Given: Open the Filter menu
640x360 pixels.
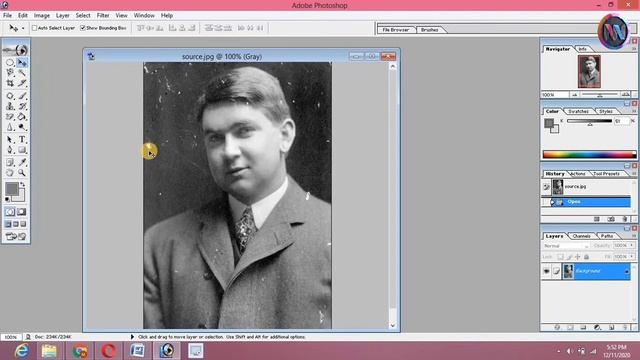Looking at the screenshot, I should point(103,16).
